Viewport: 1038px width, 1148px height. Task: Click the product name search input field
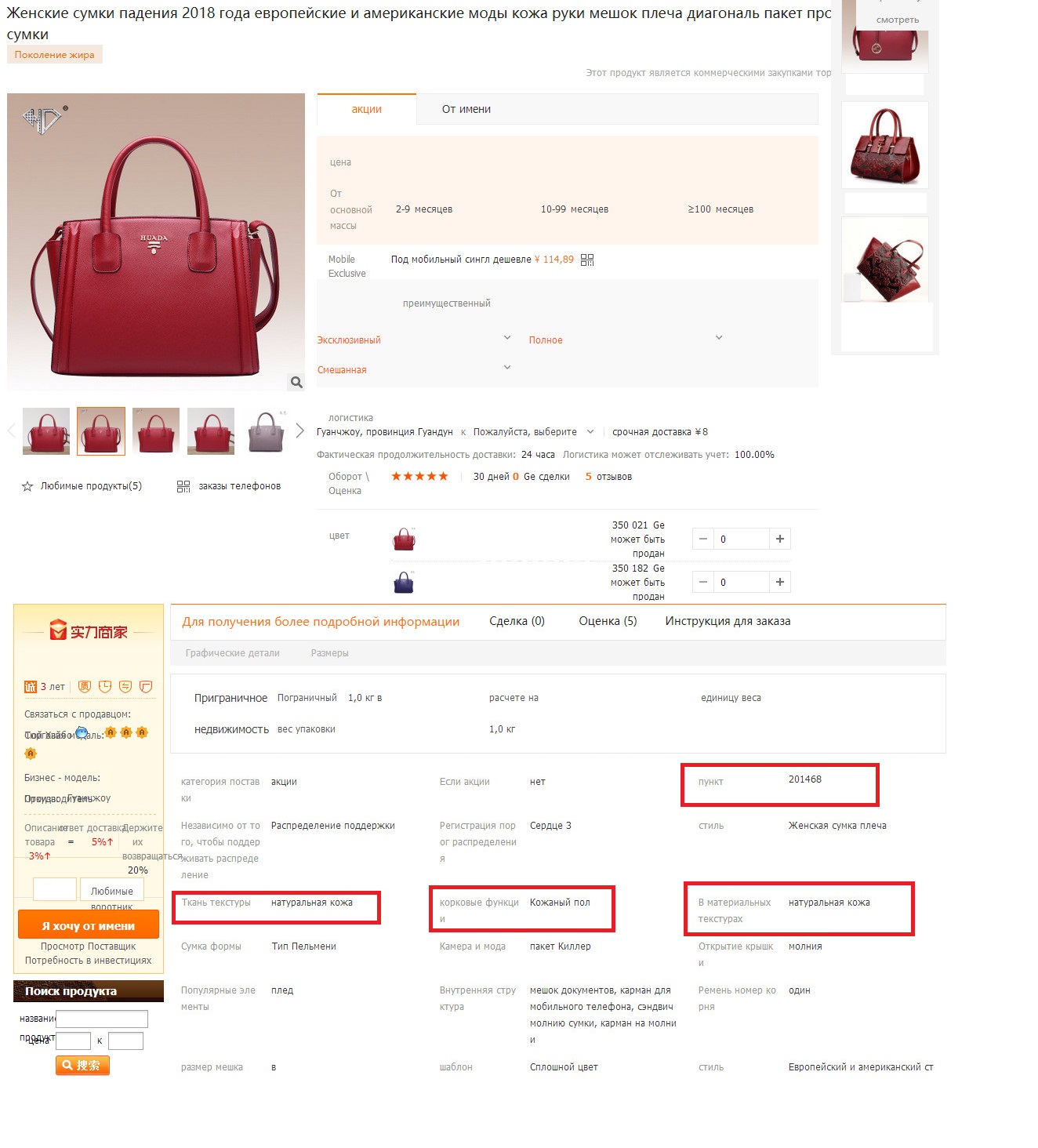click(102, 1019)
